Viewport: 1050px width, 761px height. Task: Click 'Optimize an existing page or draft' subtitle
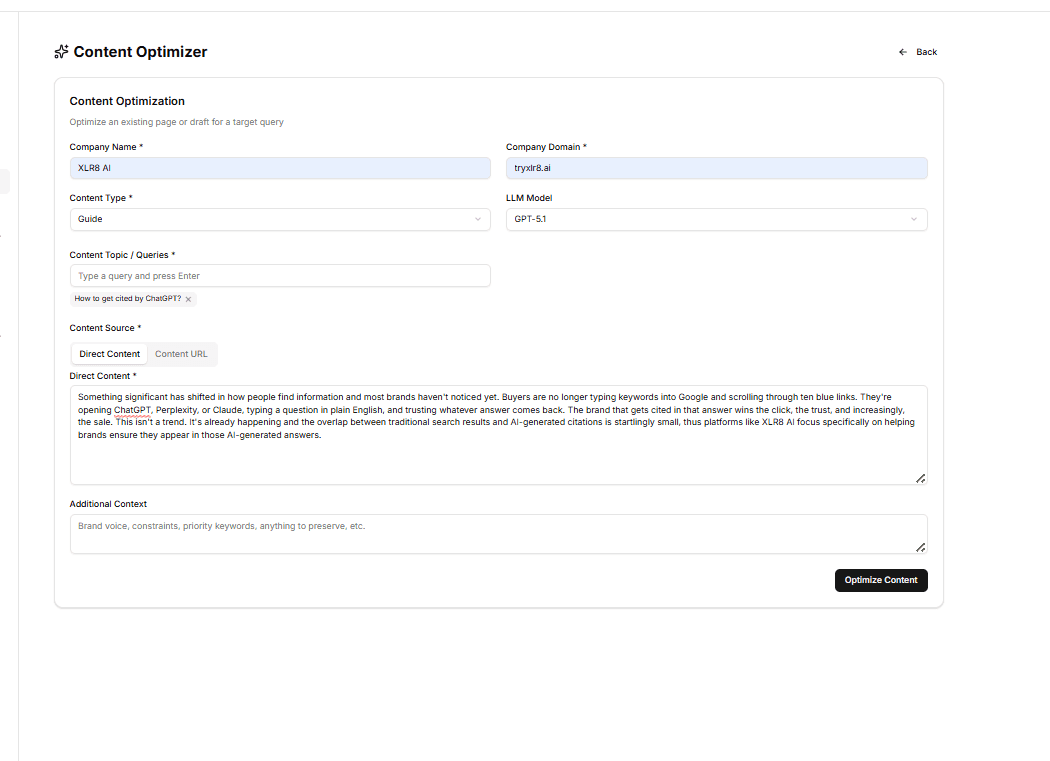tap(177, 122)
